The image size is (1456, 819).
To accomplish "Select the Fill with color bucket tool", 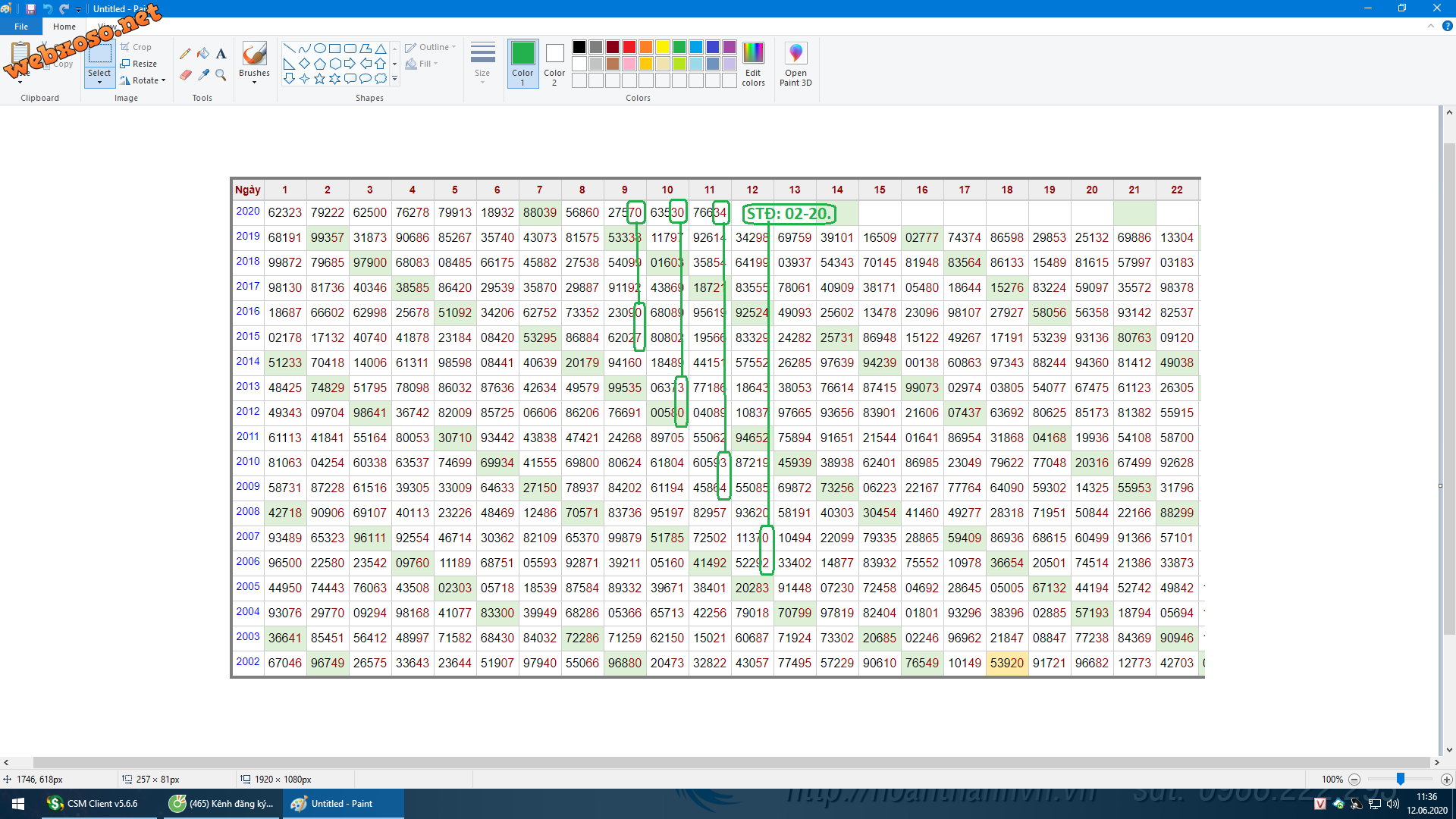I will pos(203,54).
